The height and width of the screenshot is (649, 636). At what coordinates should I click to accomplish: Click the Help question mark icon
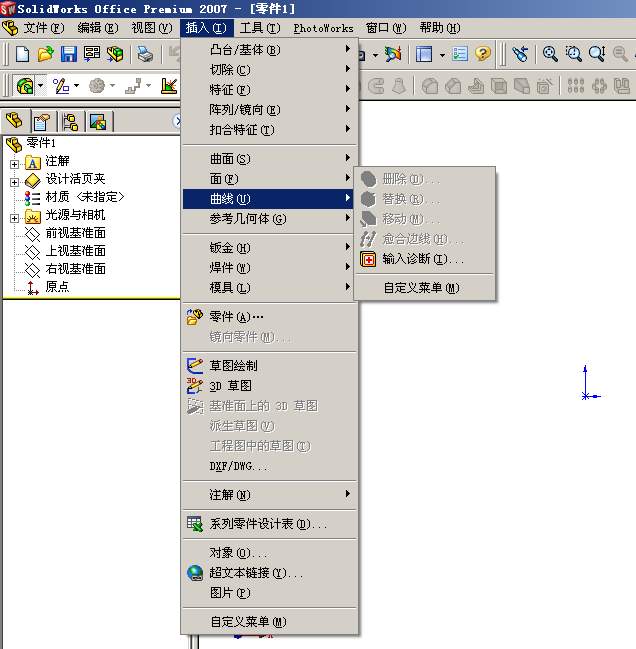coord(483,54)
